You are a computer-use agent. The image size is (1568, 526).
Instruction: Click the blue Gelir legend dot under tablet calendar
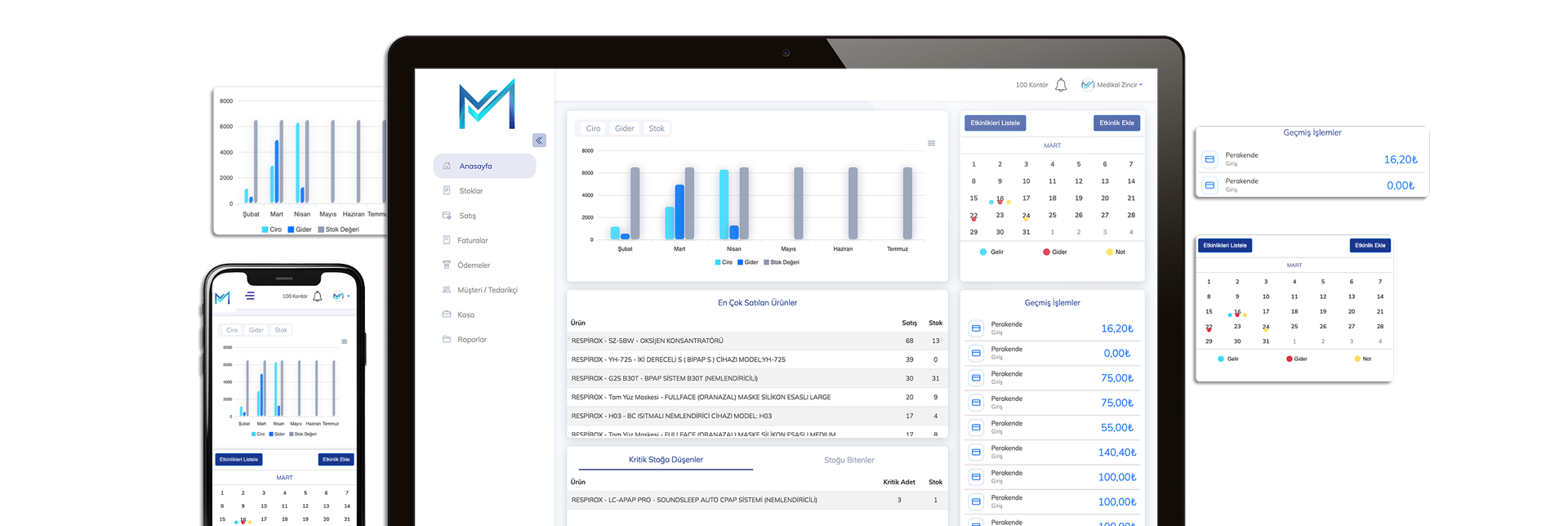(x=982, y=252)
